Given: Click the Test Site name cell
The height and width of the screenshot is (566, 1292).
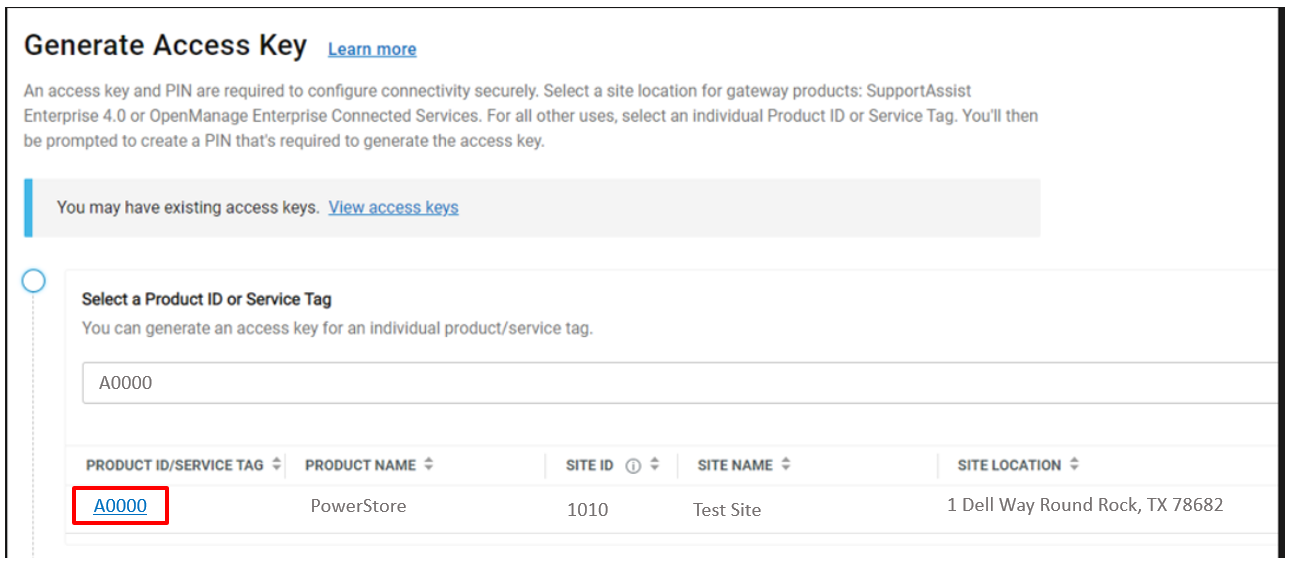Looking at the screenshot, I should (x=727, y=510).
